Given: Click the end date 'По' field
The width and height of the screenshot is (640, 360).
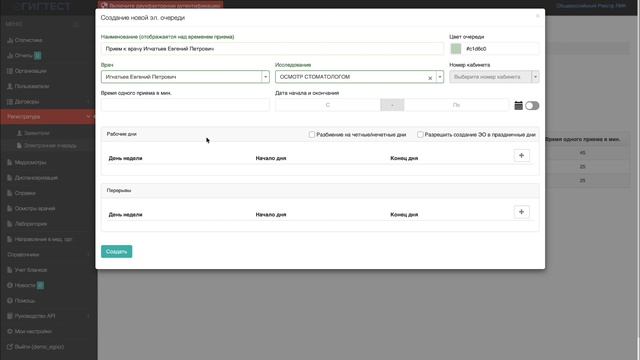Looking at the screenshot, I should 456,105.
